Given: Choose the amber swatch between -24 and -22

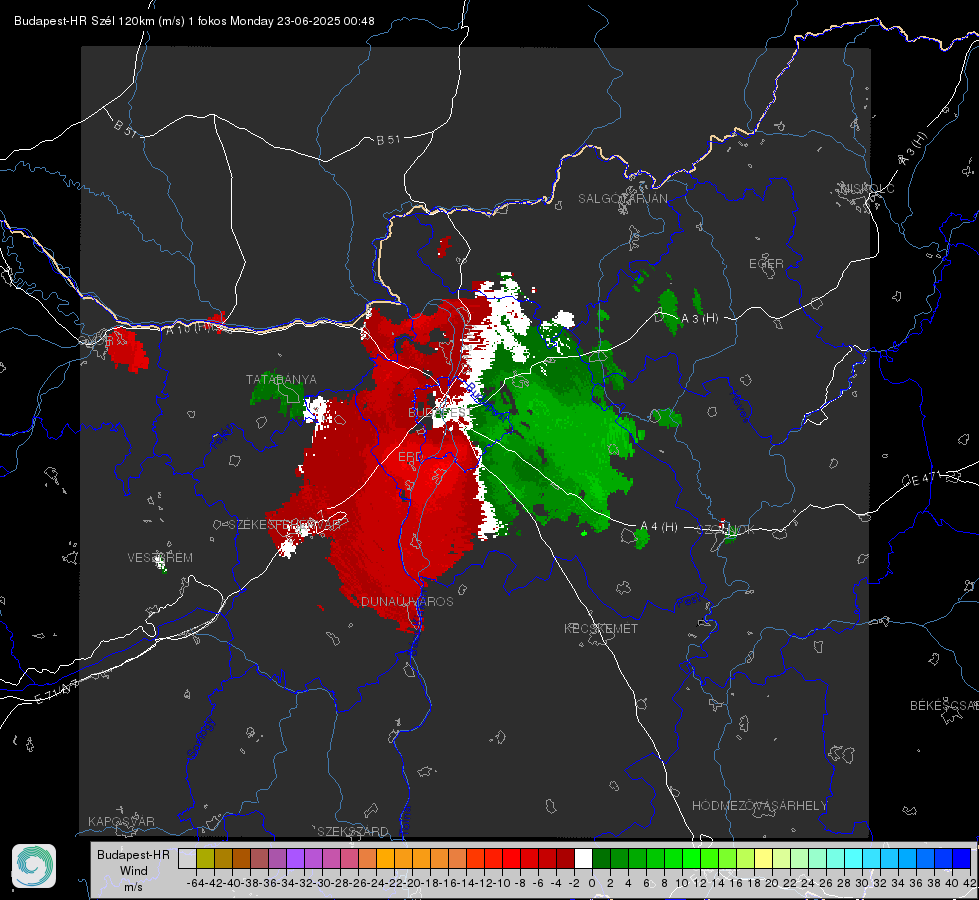Looking at the screenshot, I should 385,858.
